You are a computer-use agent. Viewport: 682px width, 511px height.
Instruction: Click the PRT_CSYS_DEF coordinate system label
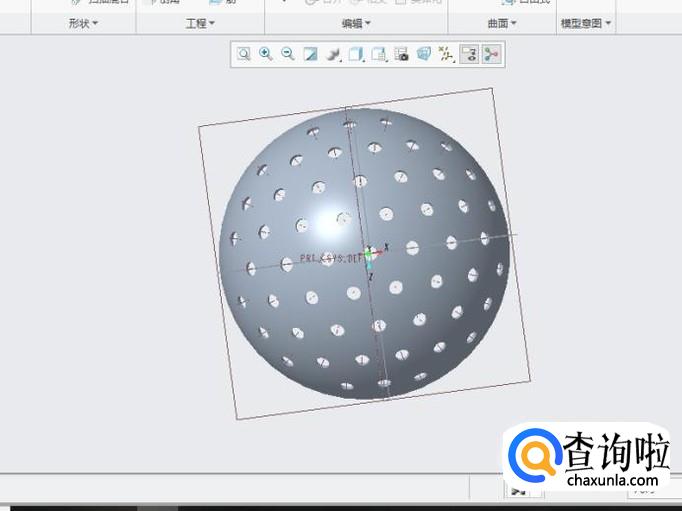[328, 258]
